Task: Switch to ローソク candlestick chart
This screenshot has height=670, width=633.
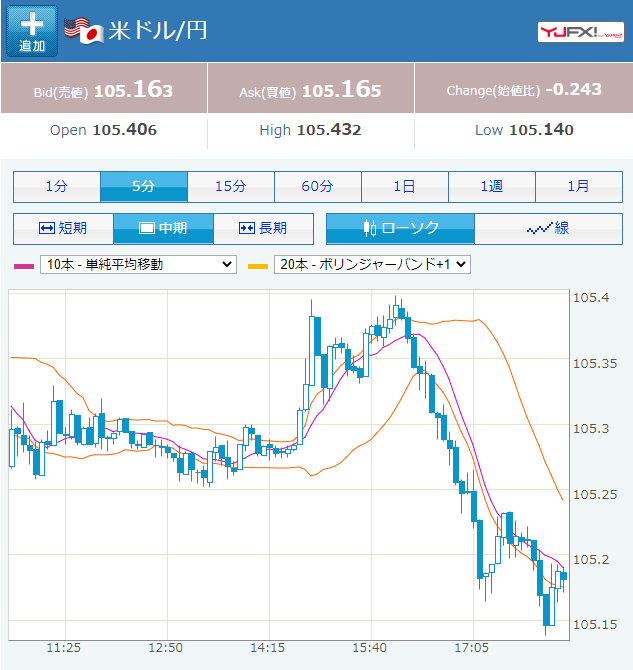Action: [x=400, y=229]
